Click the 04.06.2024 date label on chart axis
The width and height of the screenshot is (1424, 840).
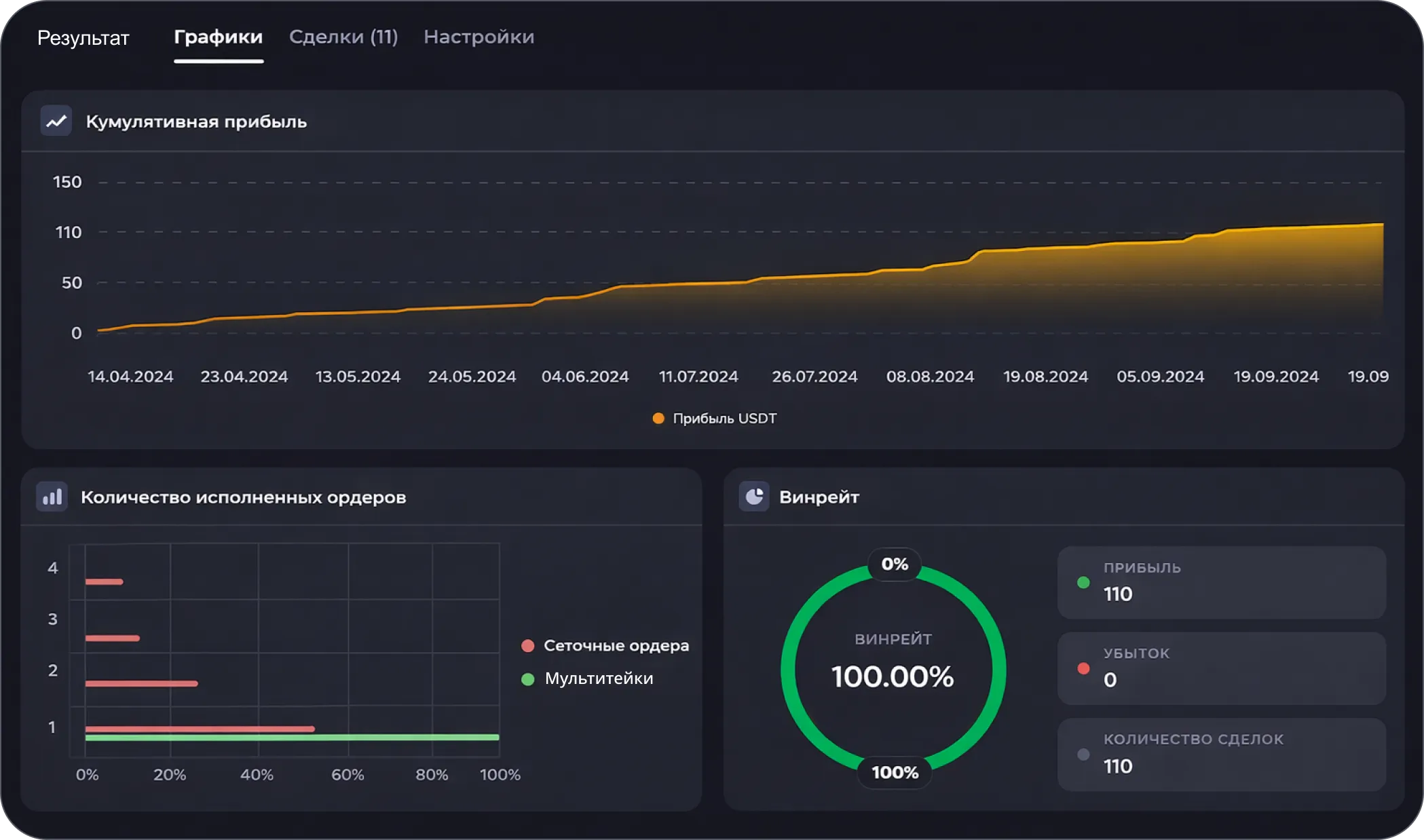click(585, 377)
